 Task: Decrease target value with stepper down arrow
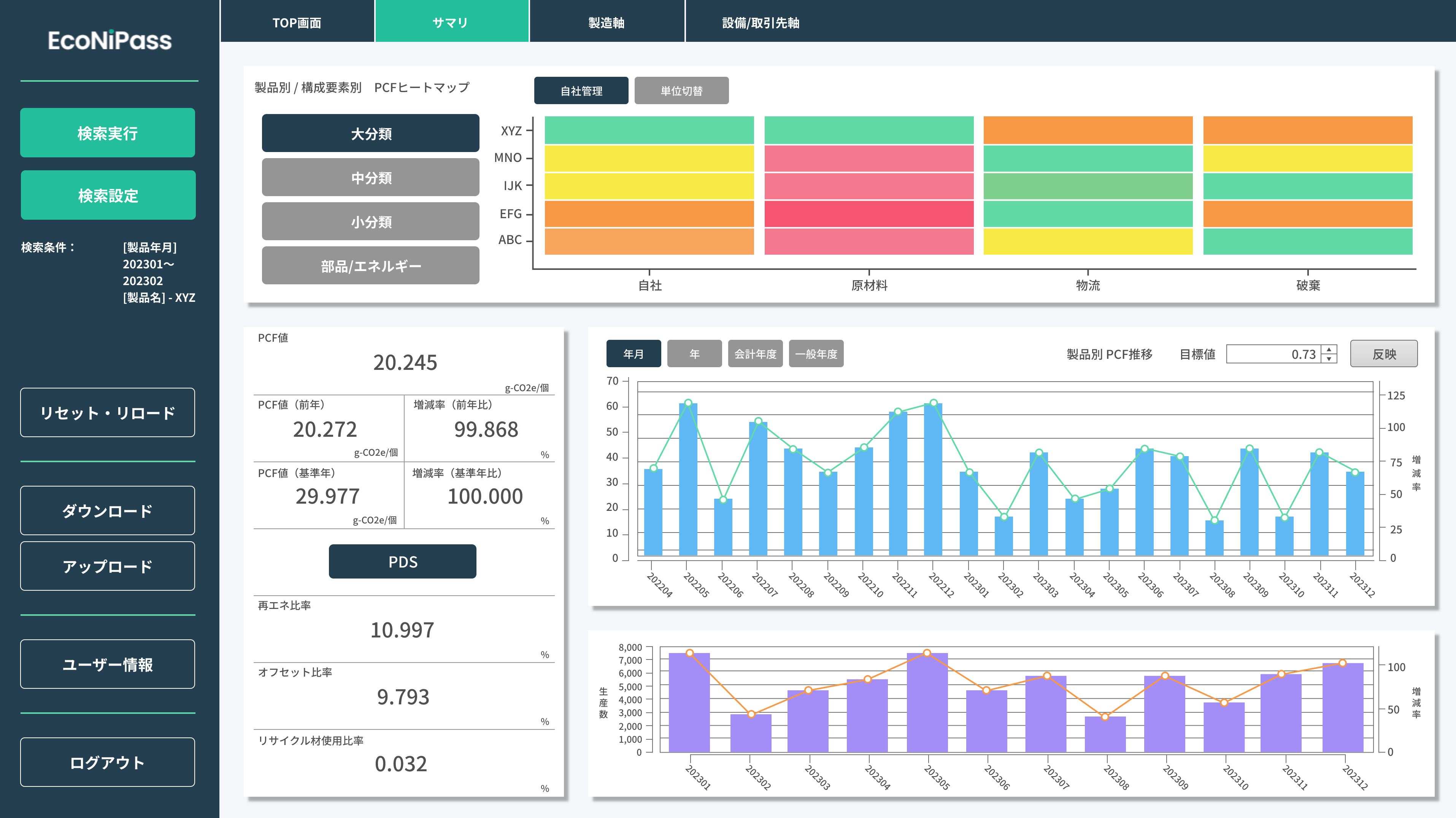[1329, 359]
